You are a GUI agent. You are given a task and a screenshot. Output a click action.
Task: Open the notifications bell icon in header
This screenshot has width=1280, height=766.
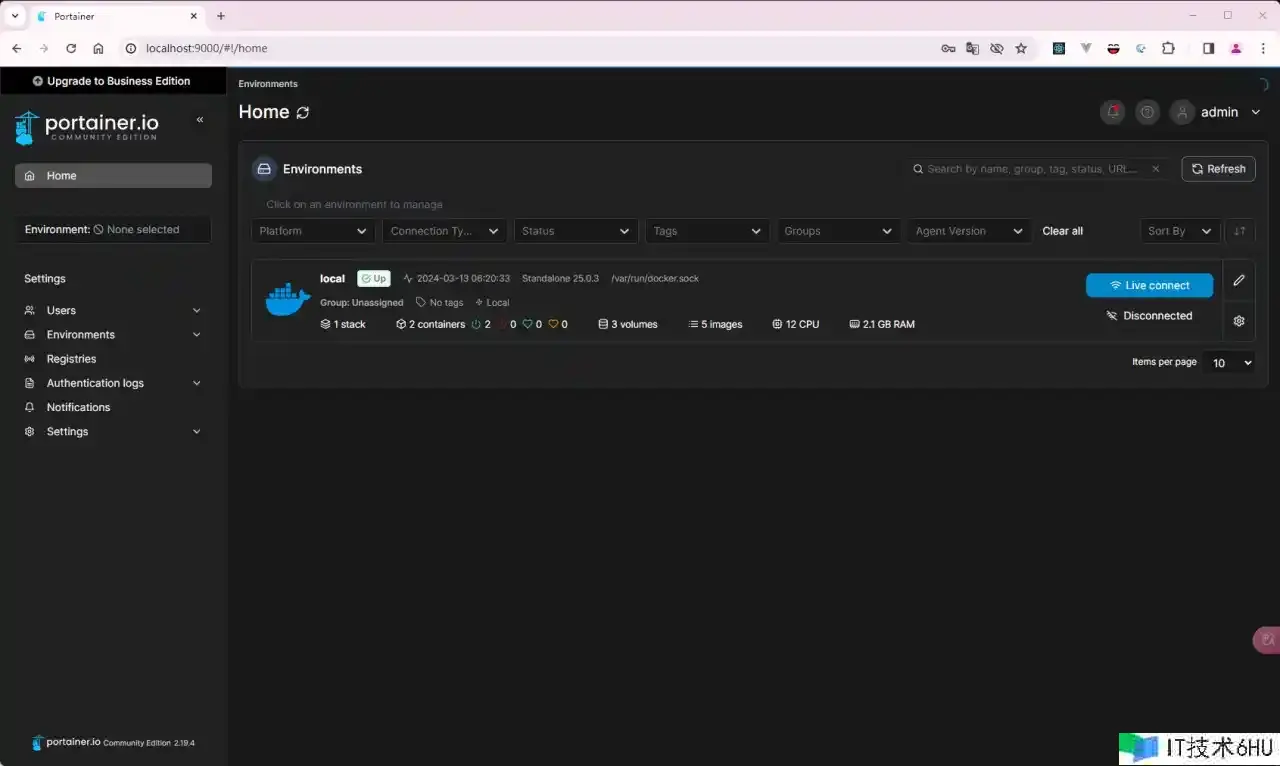pyautogui.click(x=1112, y=112)
